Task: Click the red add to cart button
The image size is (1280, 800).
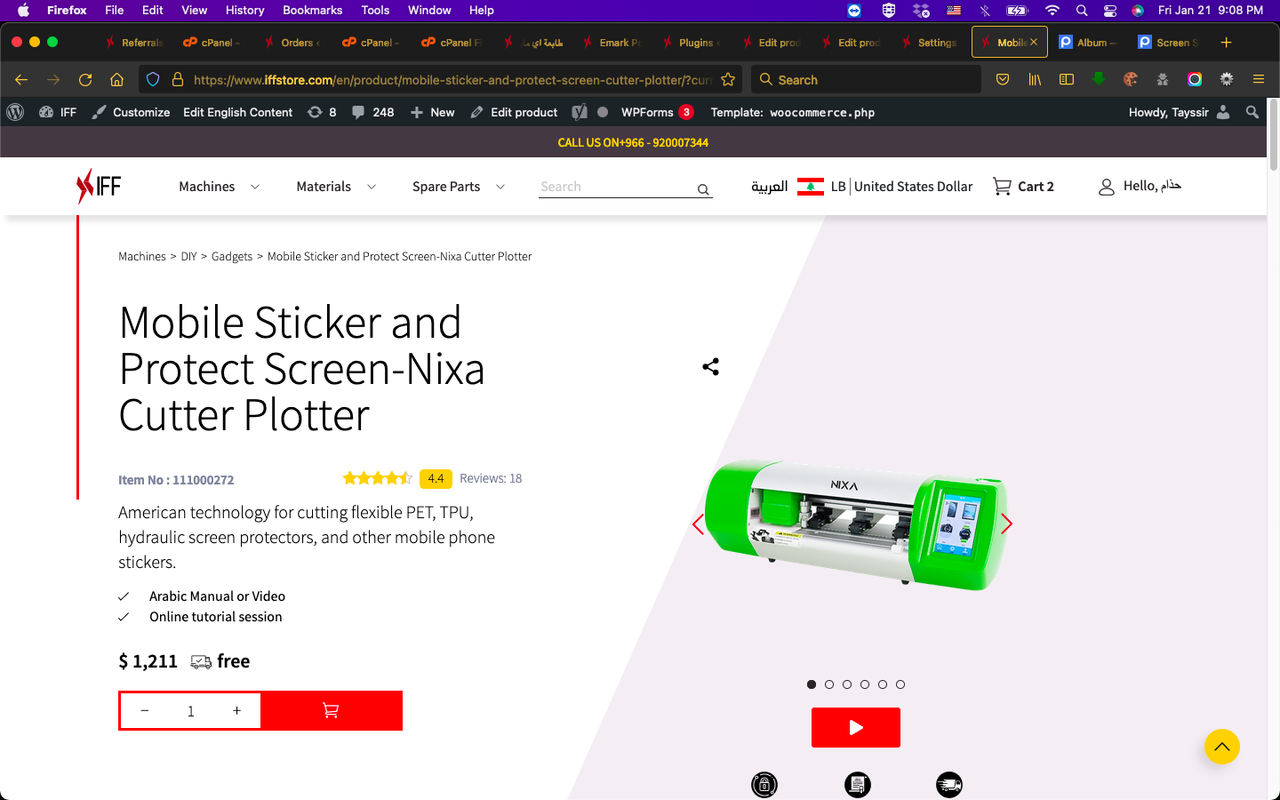Action: click(x=331, y=710)
